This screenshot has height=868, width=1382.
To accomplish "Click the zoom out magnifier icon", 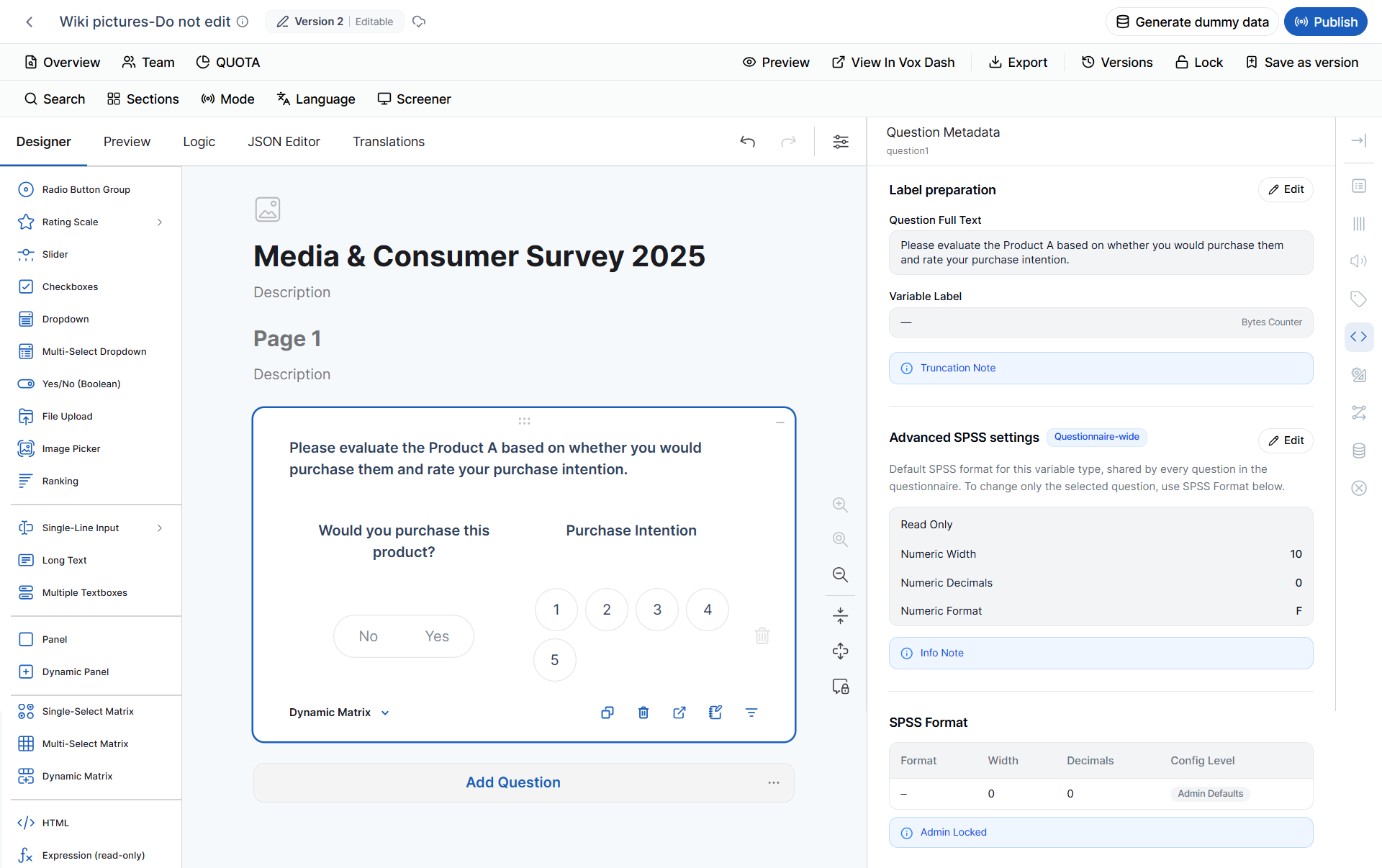I will [840, 574].
